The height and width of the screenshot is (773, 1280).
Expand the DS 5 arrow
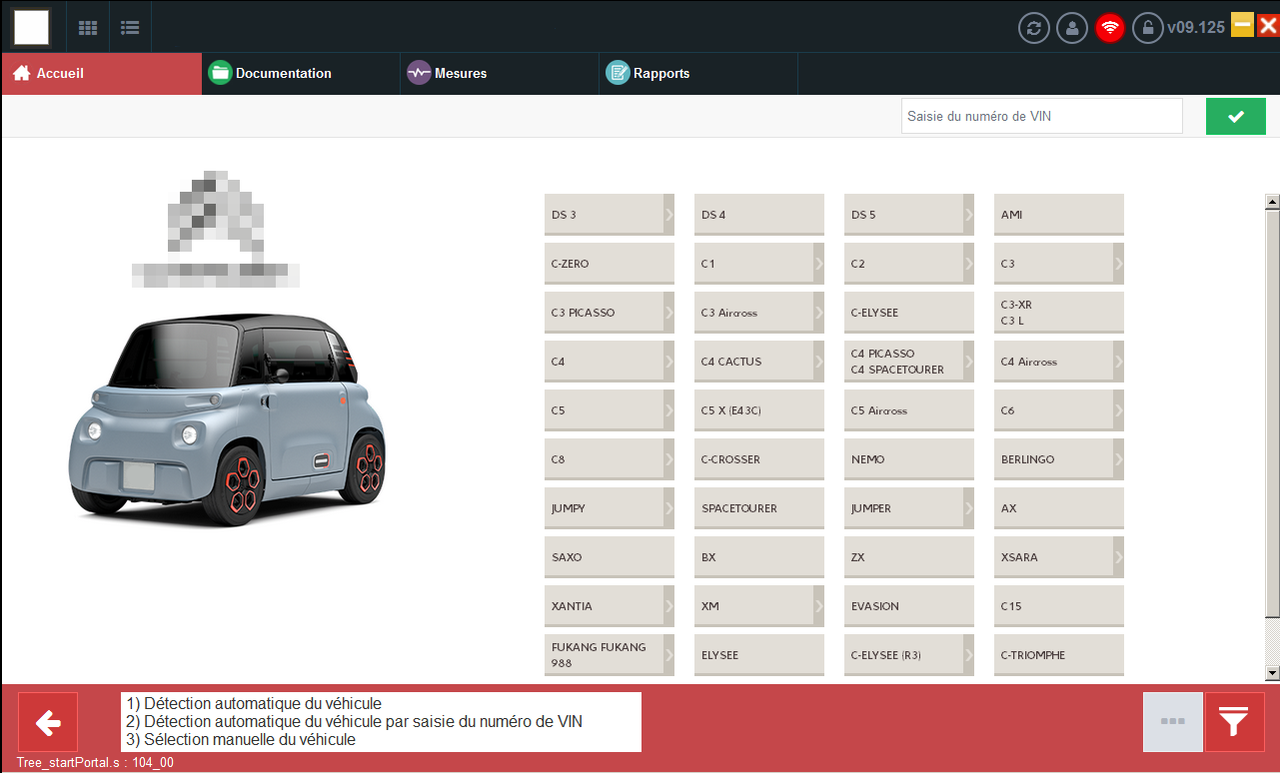coord(969,215)
